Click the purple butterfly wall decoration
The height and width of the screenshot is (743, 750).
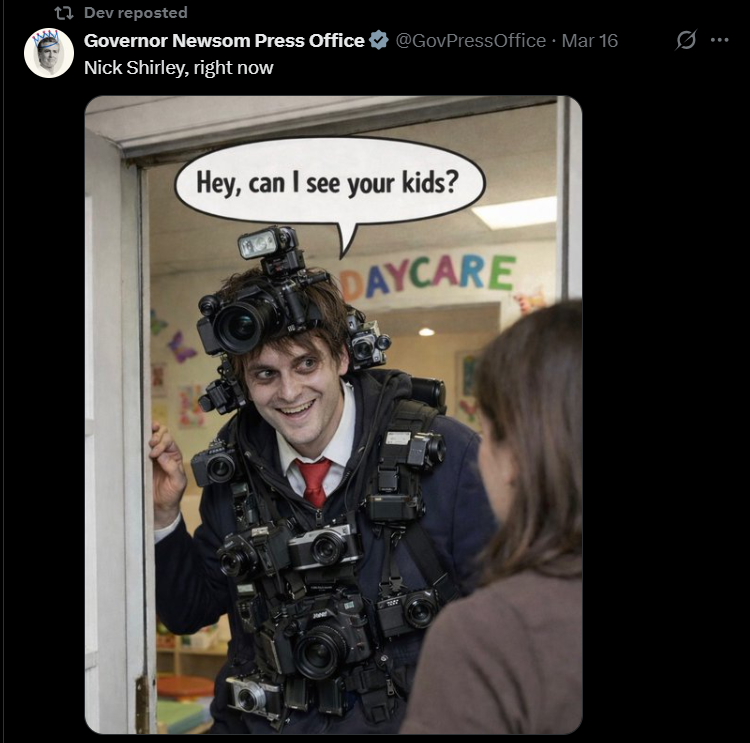[x=180, y=346]
